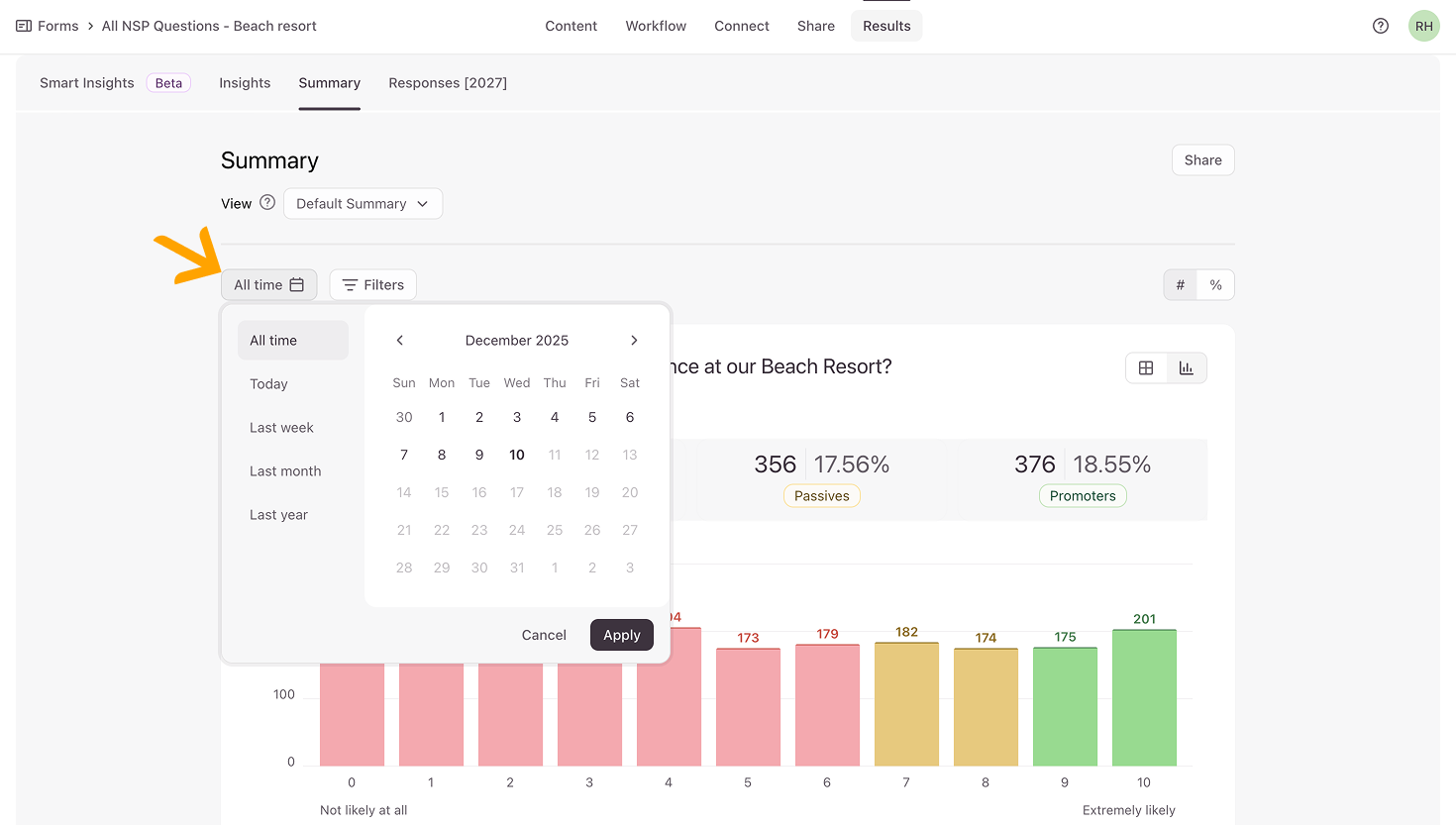Viewport: 1456px width, 825px height.
Task: Collapse the All time date picker
Action: tap(268, 285)
